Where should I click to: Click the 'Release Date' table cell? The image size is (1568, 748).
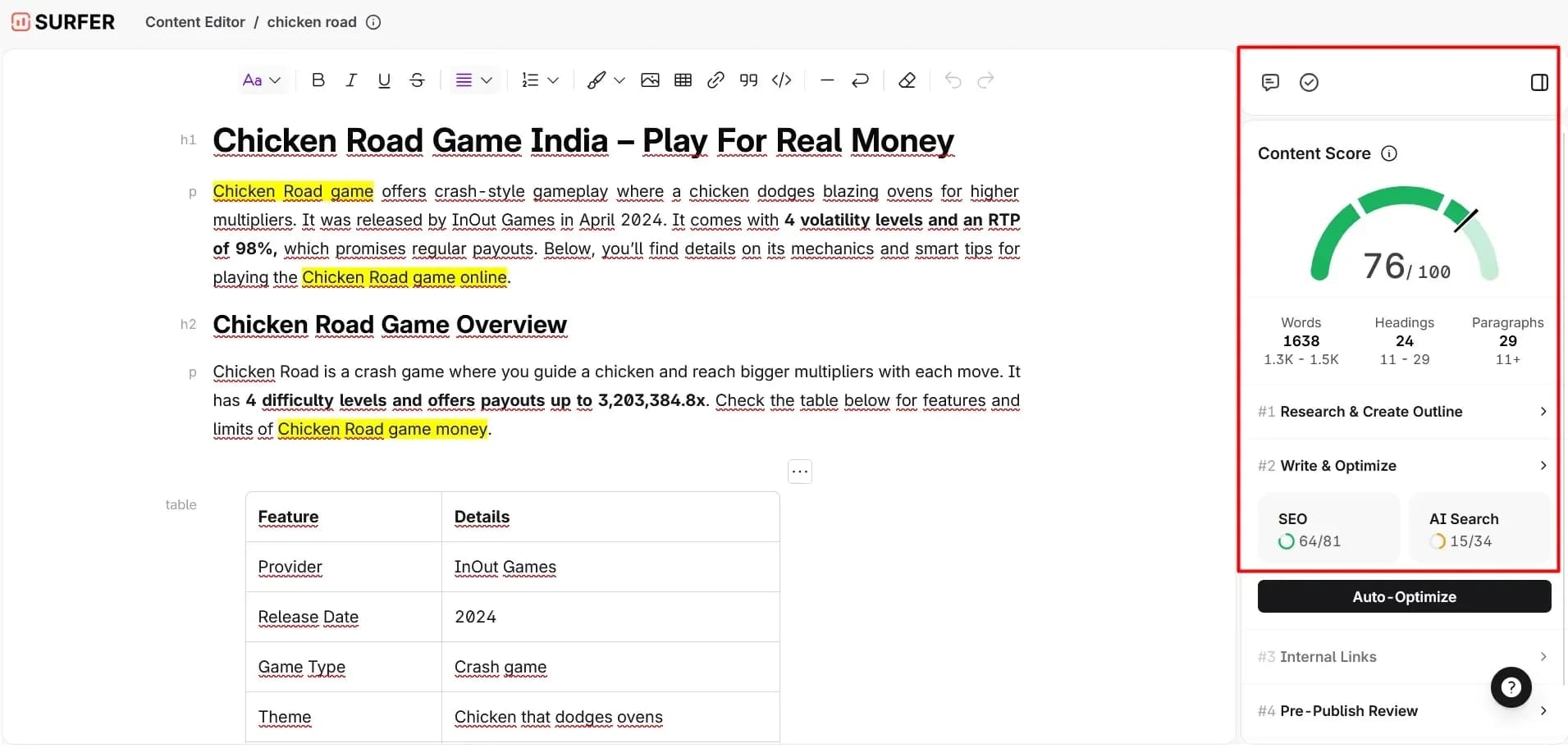pos(344,617)
